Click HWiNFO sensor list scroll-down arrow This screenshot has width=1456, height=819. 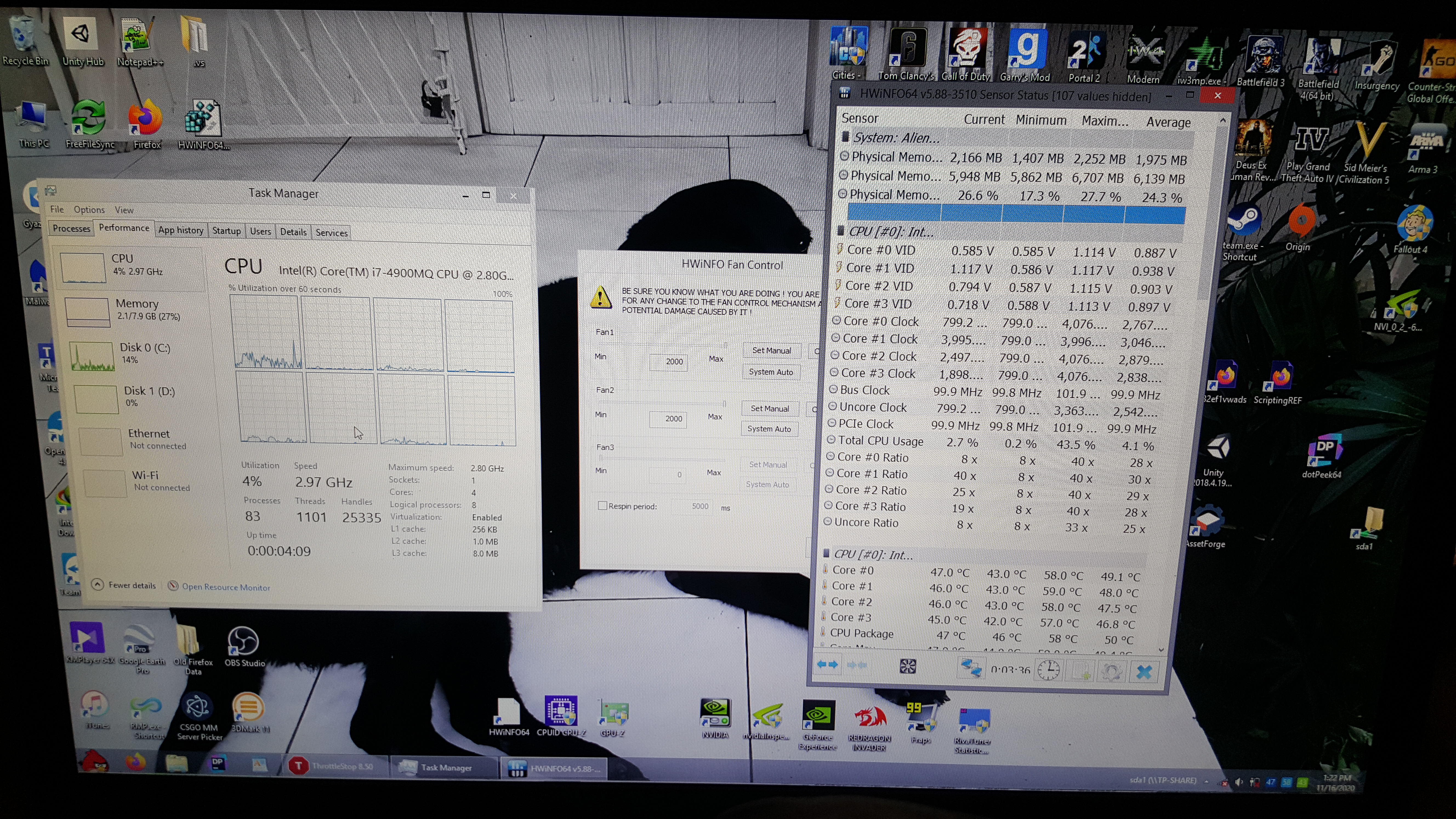(1161, 650)
